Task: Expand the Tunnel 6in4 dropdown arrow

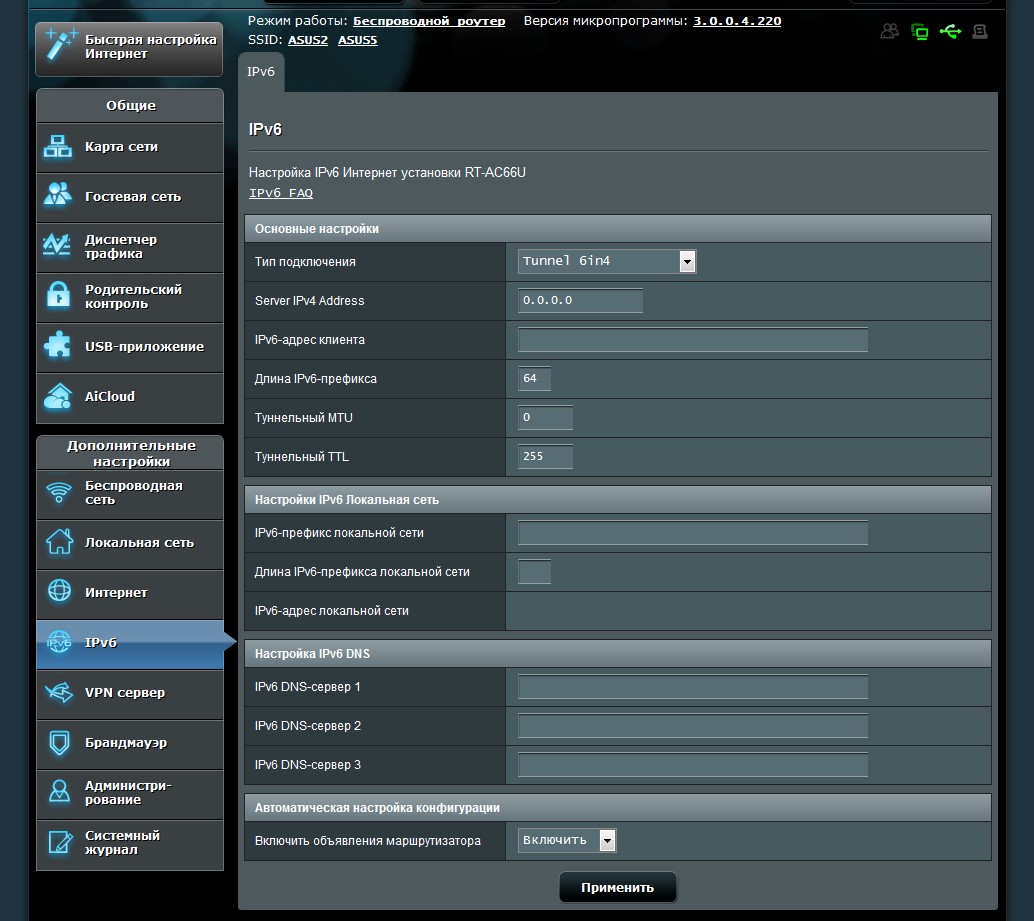Action: 687,262
